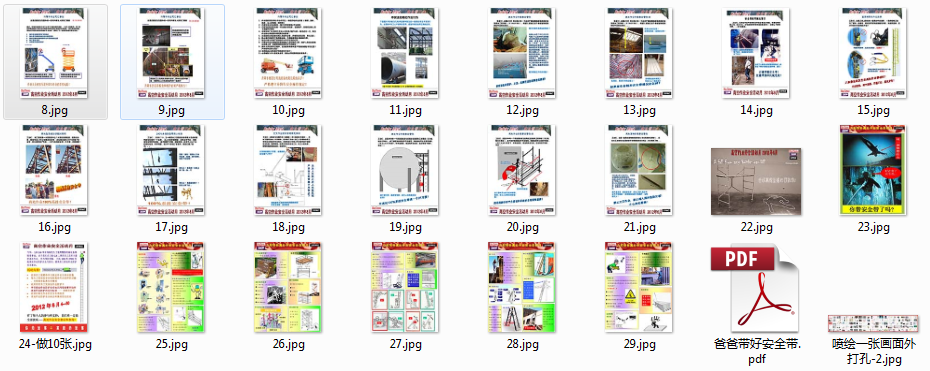
Task: Select the 9.jpg file thumbnail
Action: (x=172, y=53)
